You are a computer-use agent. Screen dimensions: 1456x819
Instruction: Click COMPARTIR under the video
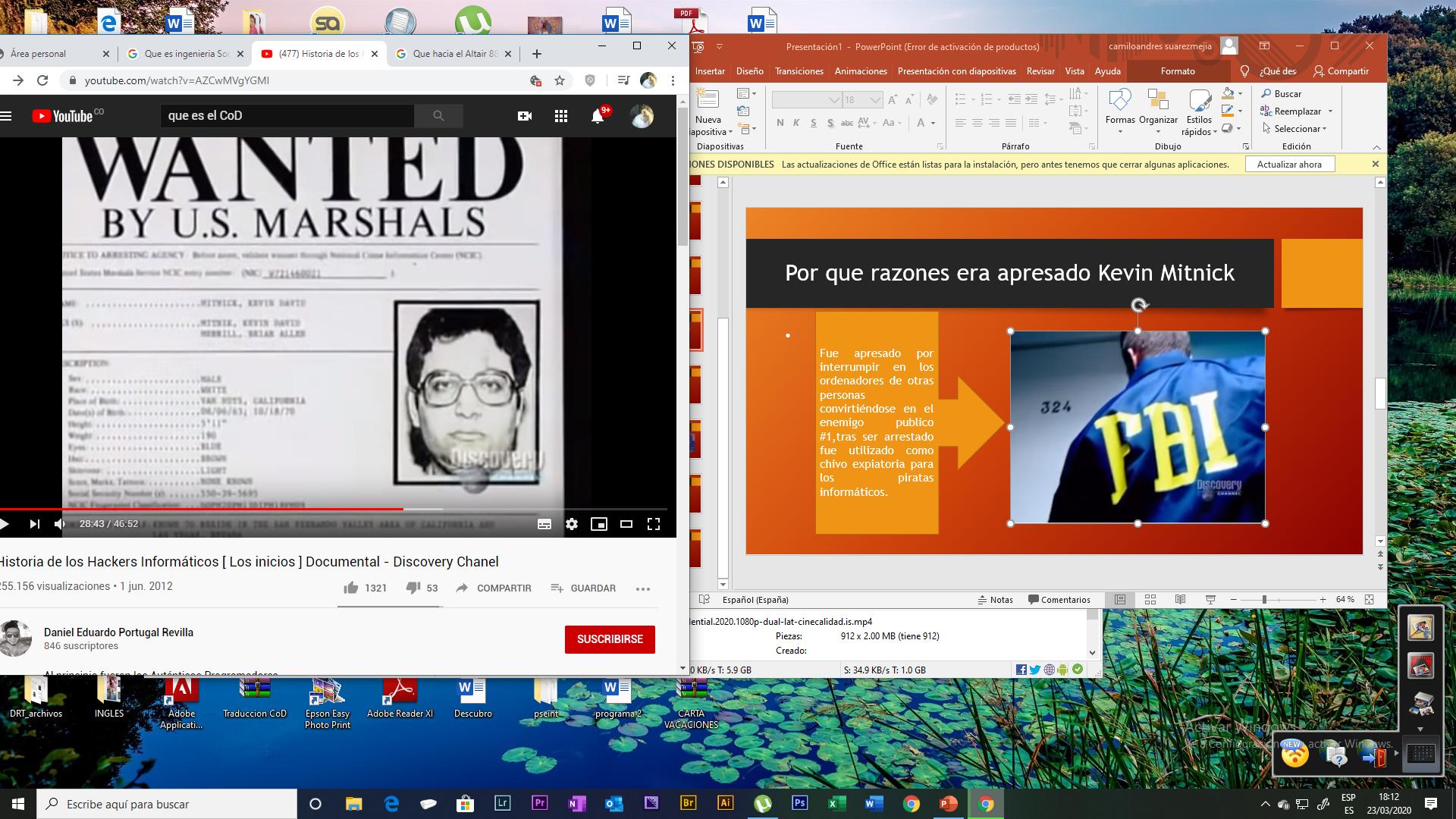point(494,588)
